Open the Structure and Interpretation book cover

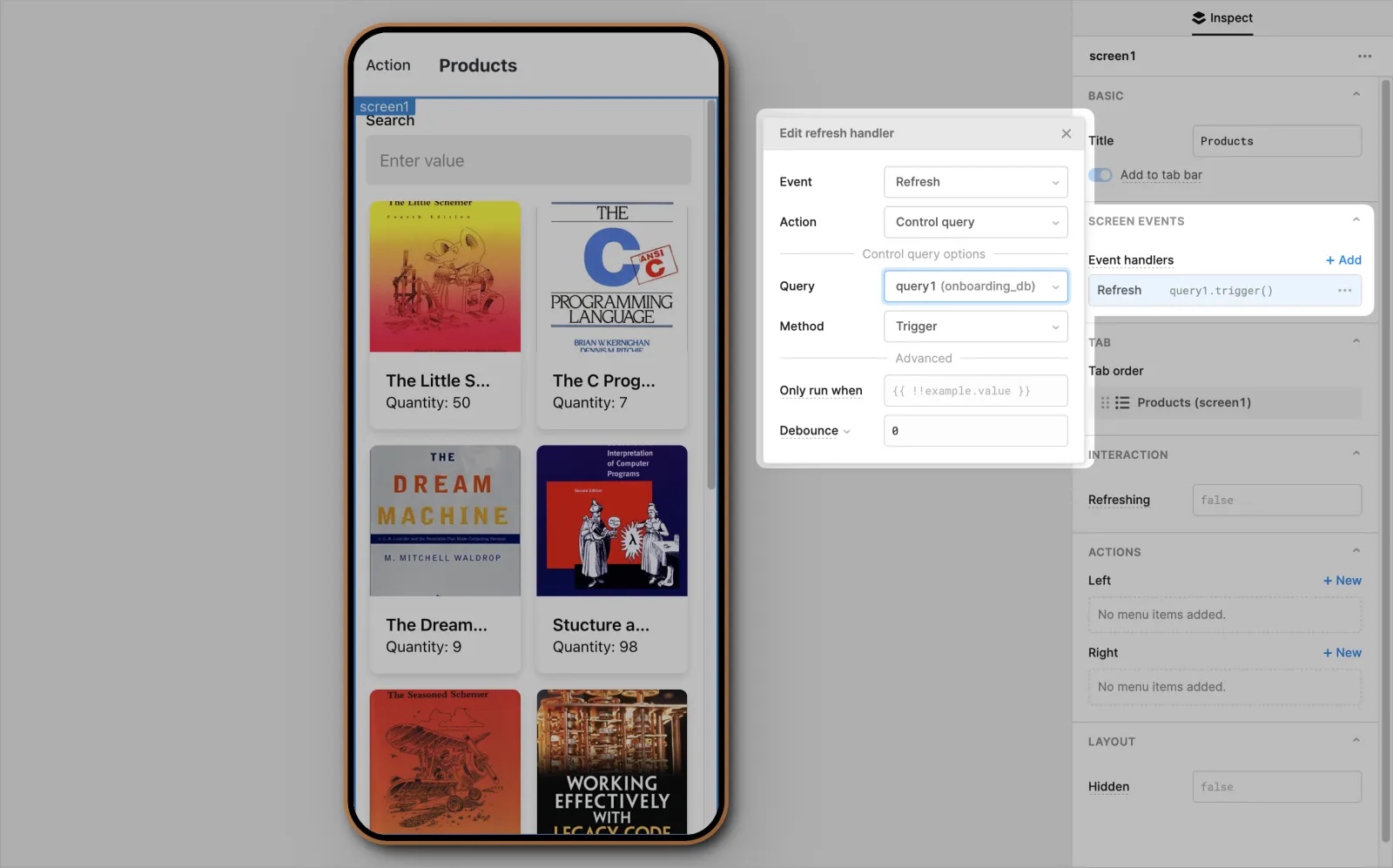[x=611, y=521]
